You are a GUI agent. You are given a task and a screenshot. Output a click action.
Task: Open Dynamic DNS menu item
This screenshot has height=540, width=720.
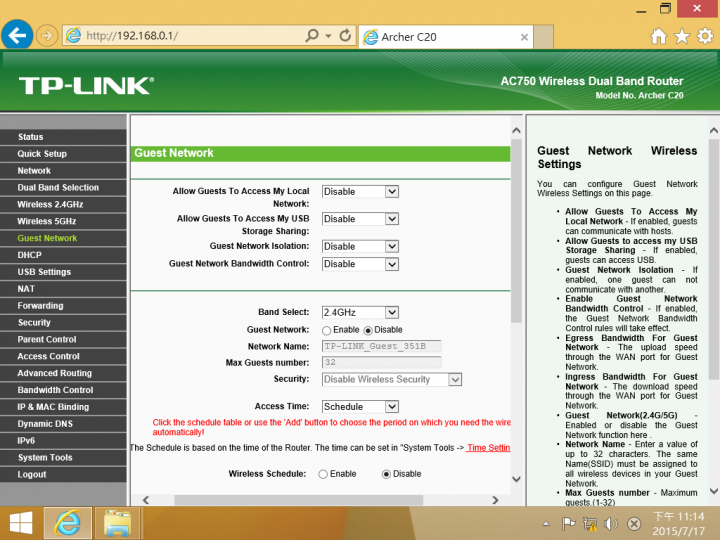point(63,424)
